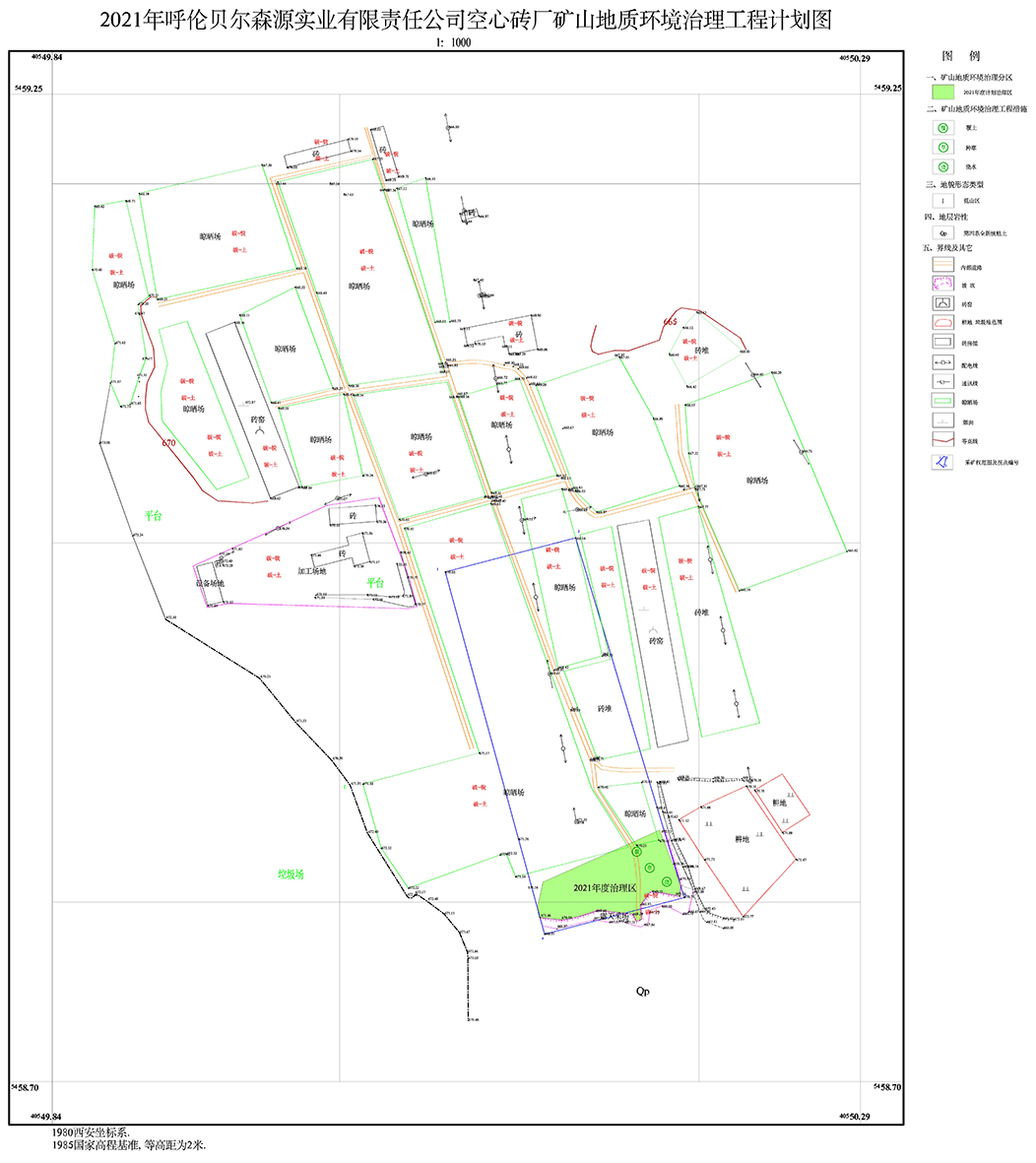Image resolution: width=1036 pixels, height=1163 pixels.
Task: Click the heading 三、地貌形态类型
Action: (953, 185)
